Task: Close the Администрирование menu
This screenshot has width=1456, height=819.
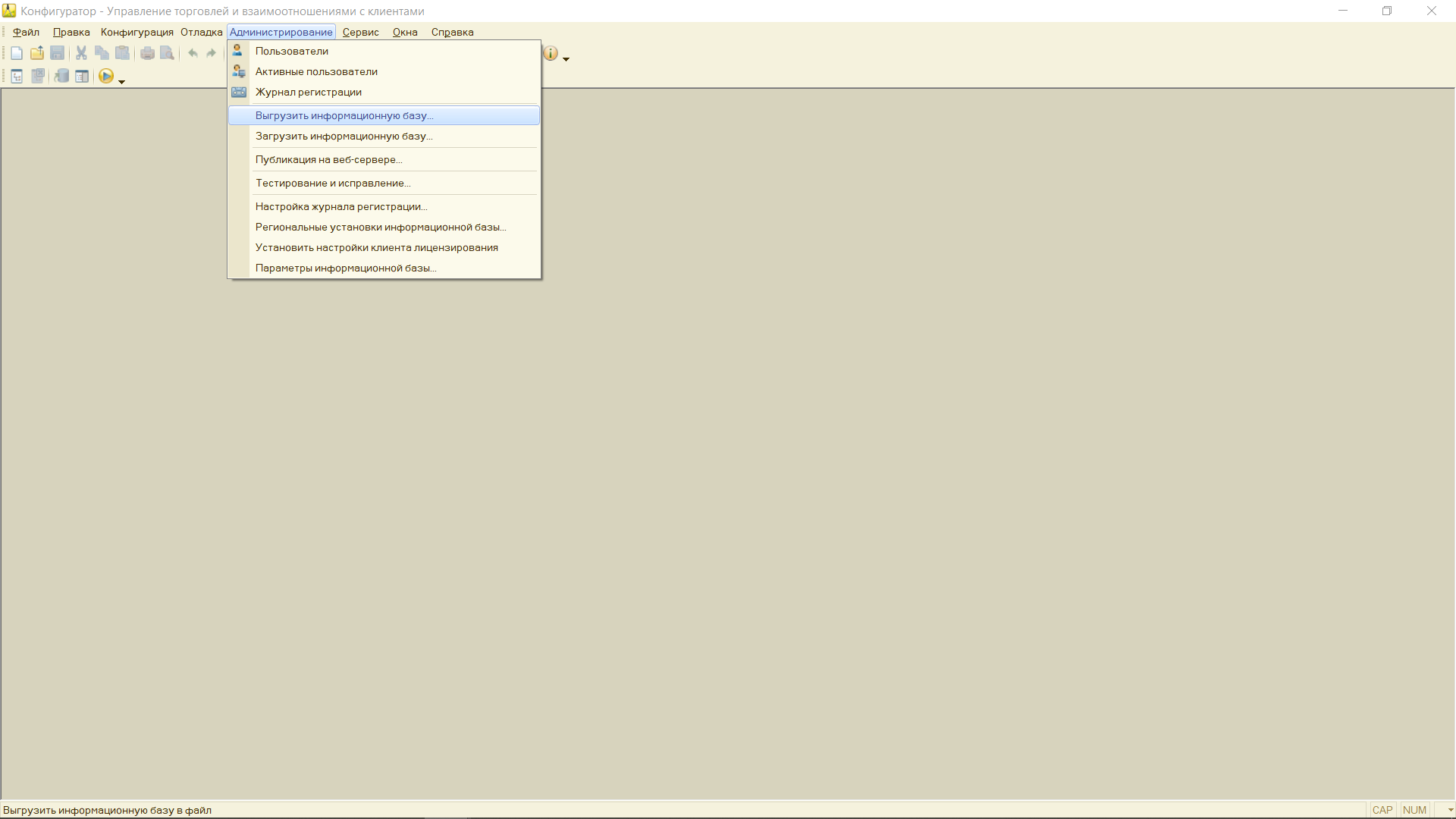Action: 281,32
